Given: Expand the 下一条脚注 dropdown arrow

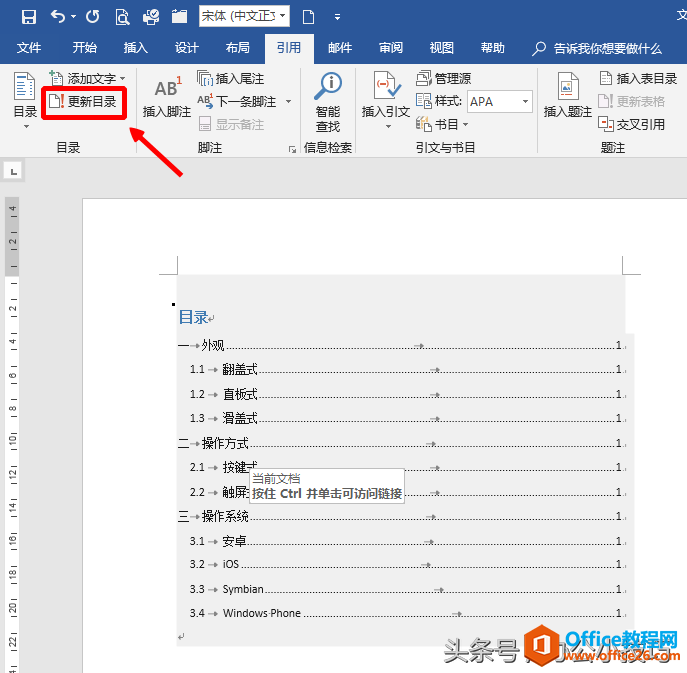Looking at the screenshot, I should click(289, 102).
